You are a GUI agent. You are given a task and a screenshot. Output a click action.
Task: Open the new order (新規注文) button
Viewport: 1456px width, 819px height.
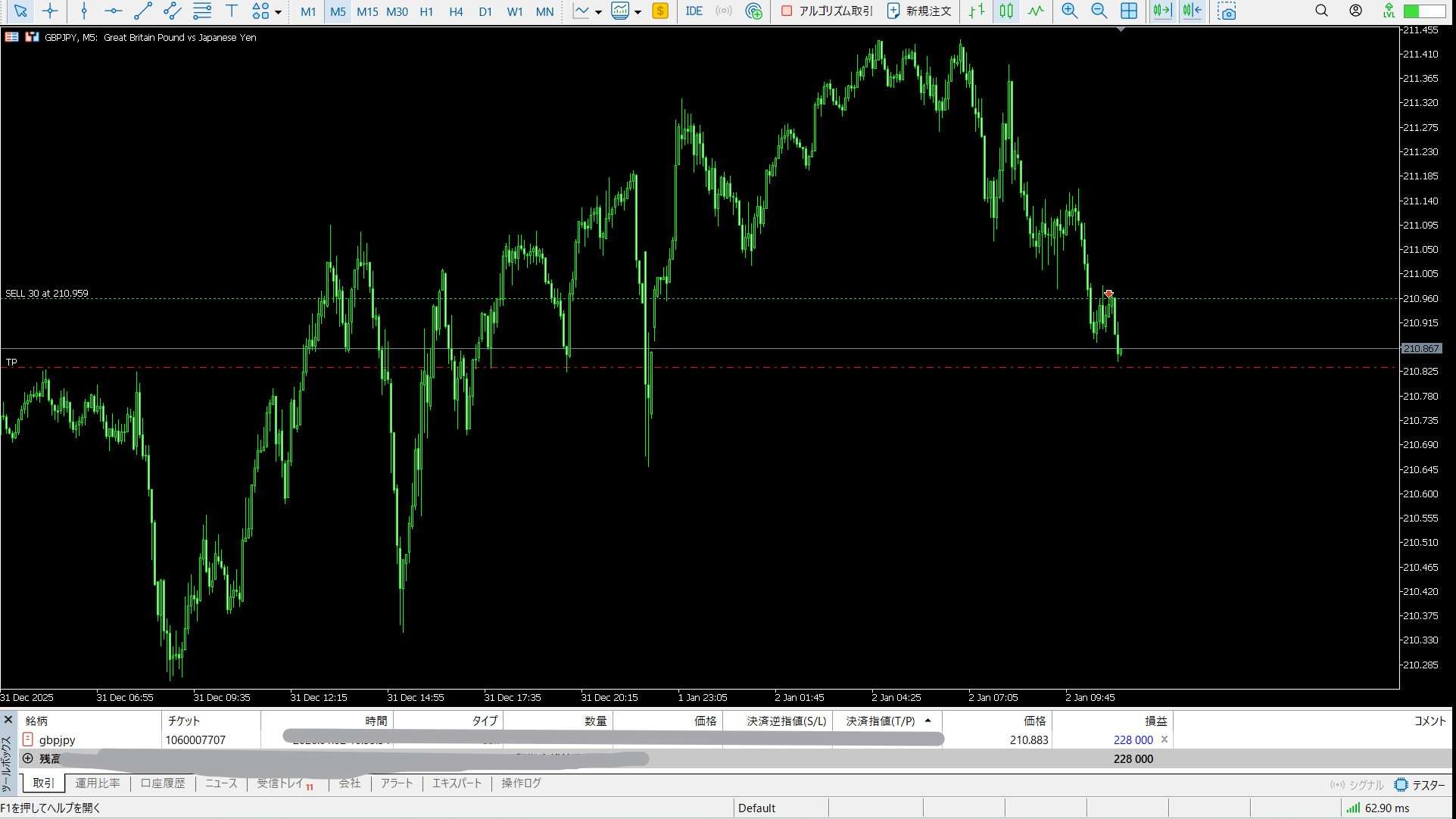pyautogui.click(x=919, y=11)
